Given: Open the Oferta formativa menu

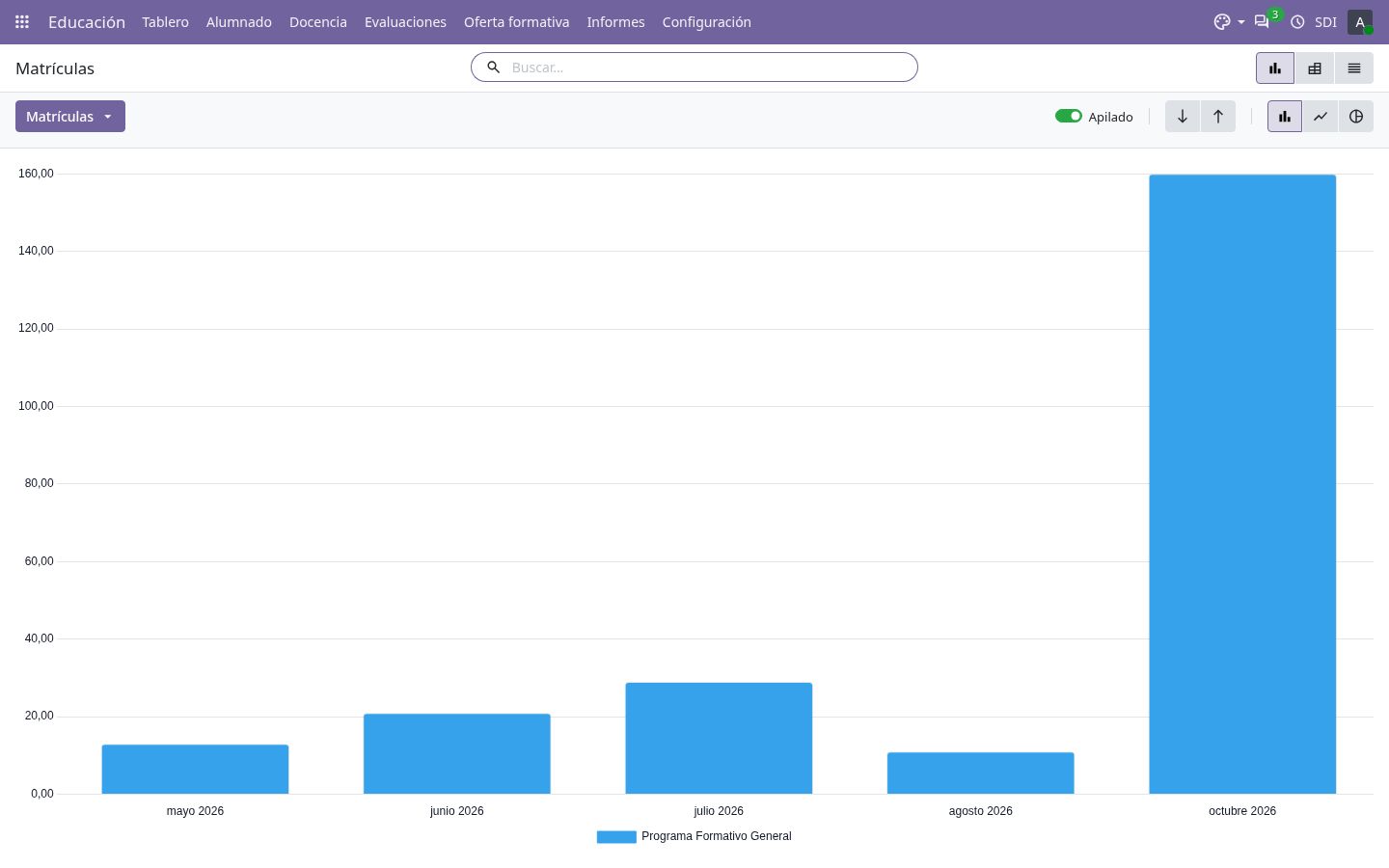Looking at the screenshot, I should coord(516,21).
